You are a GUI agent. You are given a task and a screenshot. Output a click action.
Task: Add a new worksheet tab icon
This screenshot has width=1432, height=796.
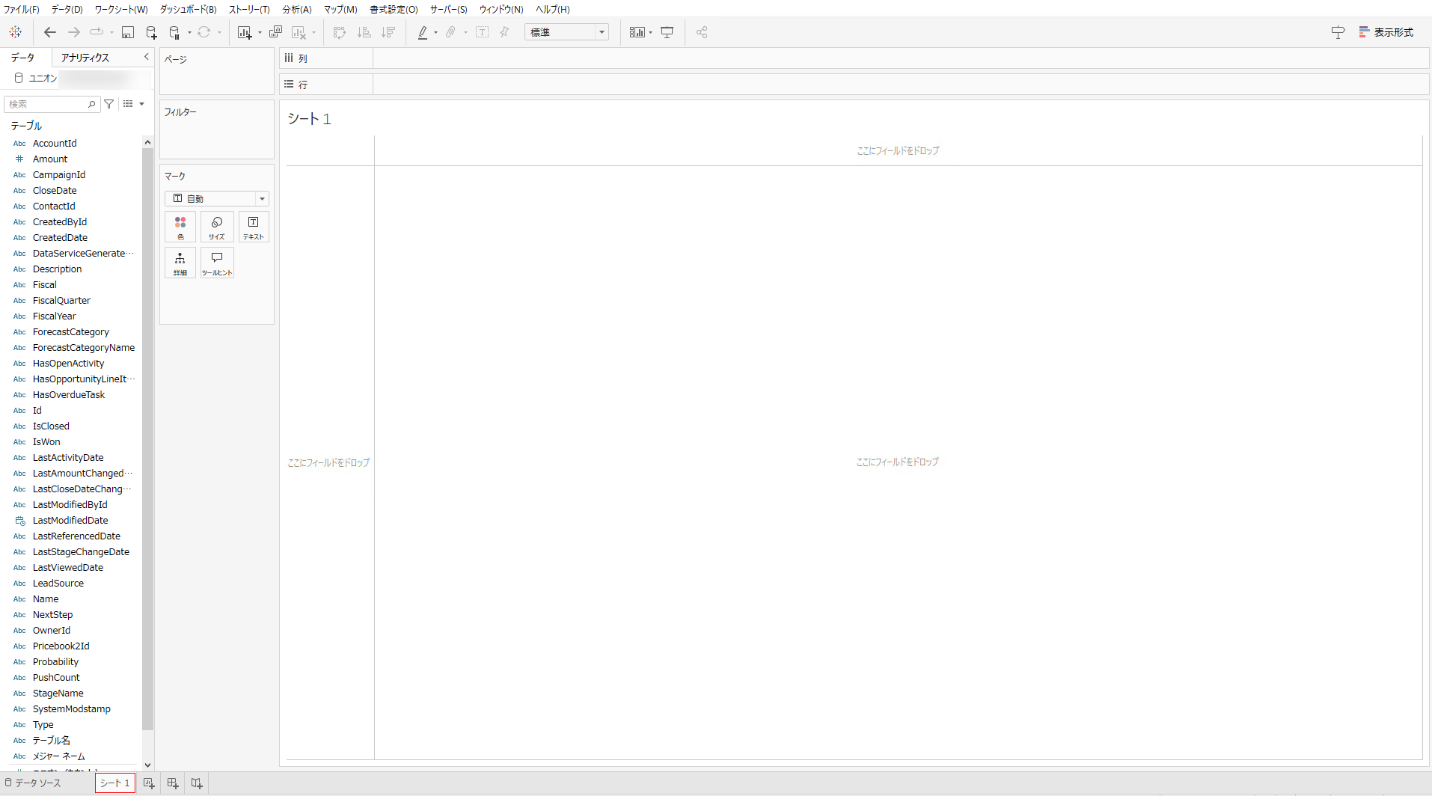[149, 783]
